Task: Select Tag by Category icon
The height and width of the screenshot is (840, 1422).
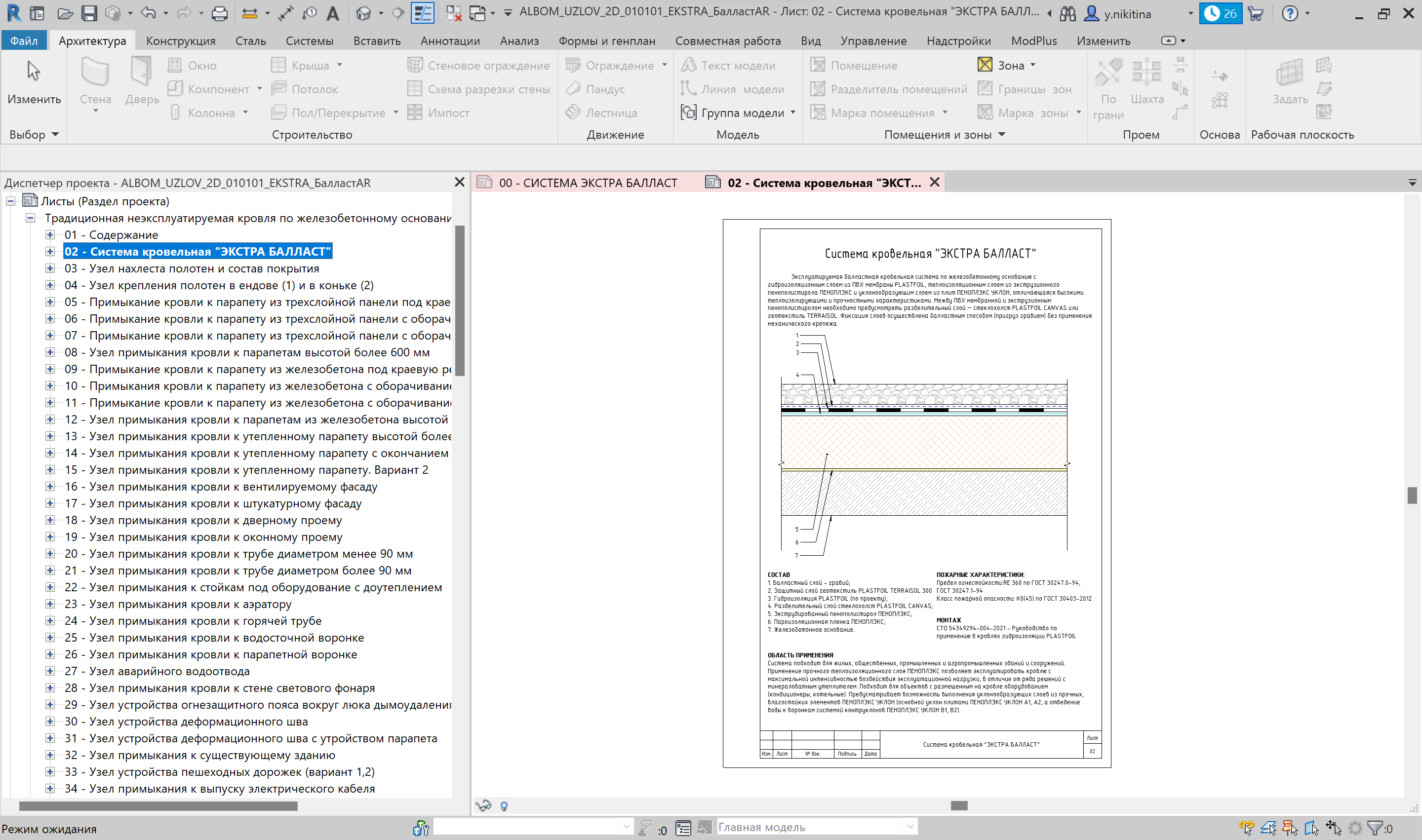Action: click(x=309, y=13)
